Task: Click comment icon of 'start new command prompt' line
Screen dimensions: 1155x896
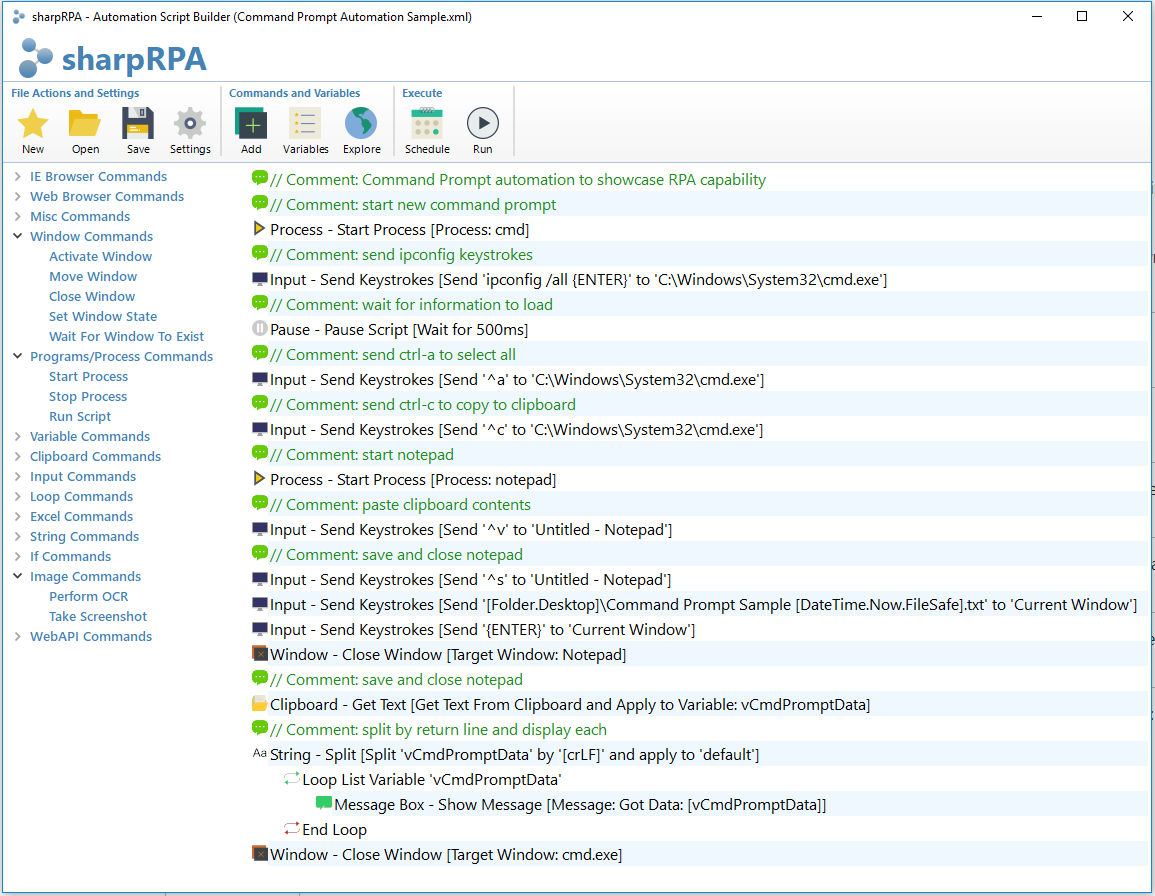Action: pos(259,203)
